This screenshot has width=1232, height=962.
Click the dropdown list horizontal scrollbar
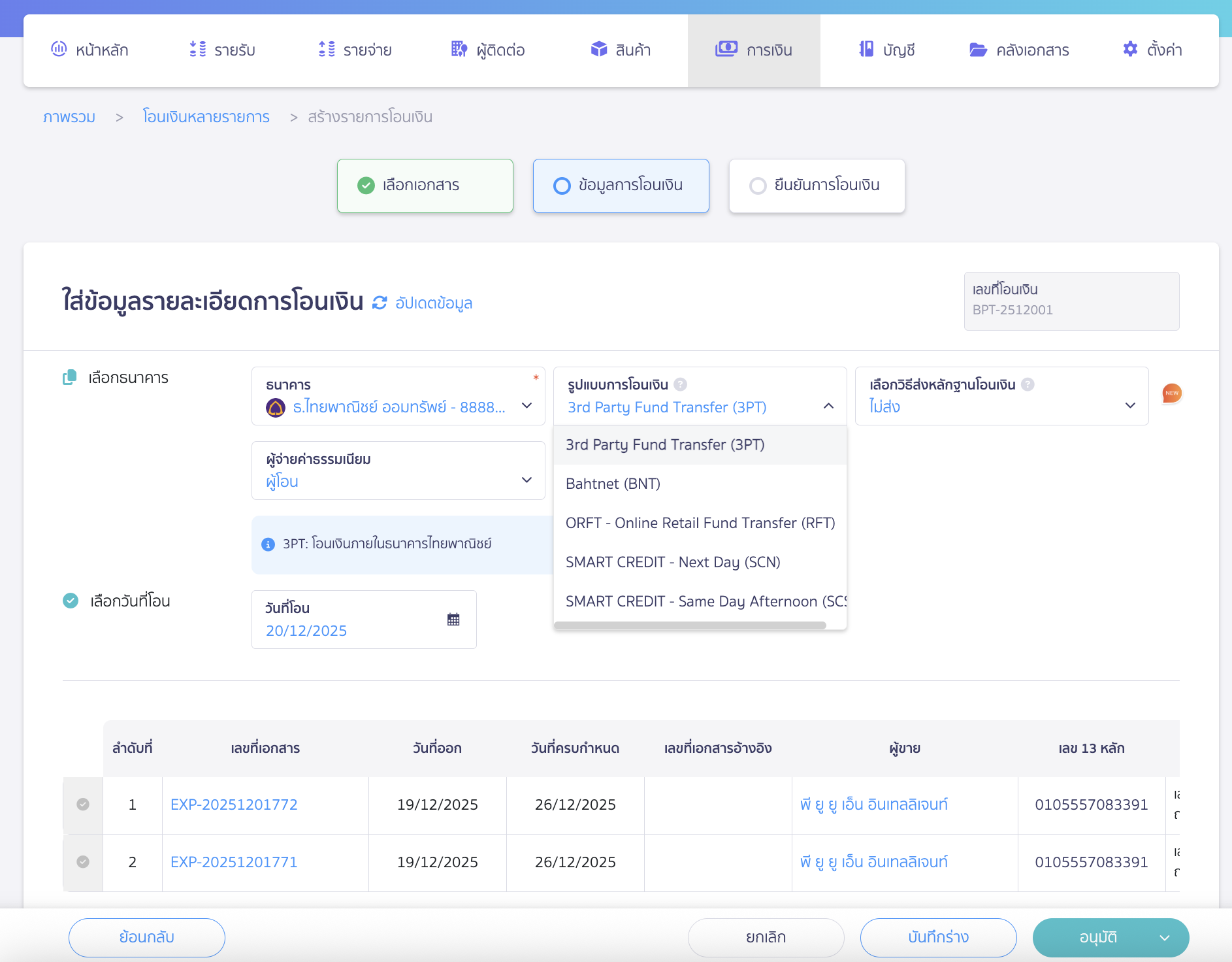[x=690, y=625]
